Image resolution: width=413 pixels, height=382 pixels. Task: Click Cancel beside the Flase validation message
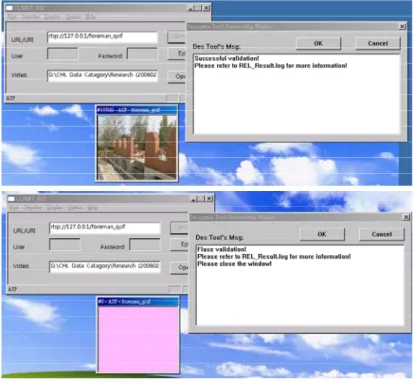382,234
